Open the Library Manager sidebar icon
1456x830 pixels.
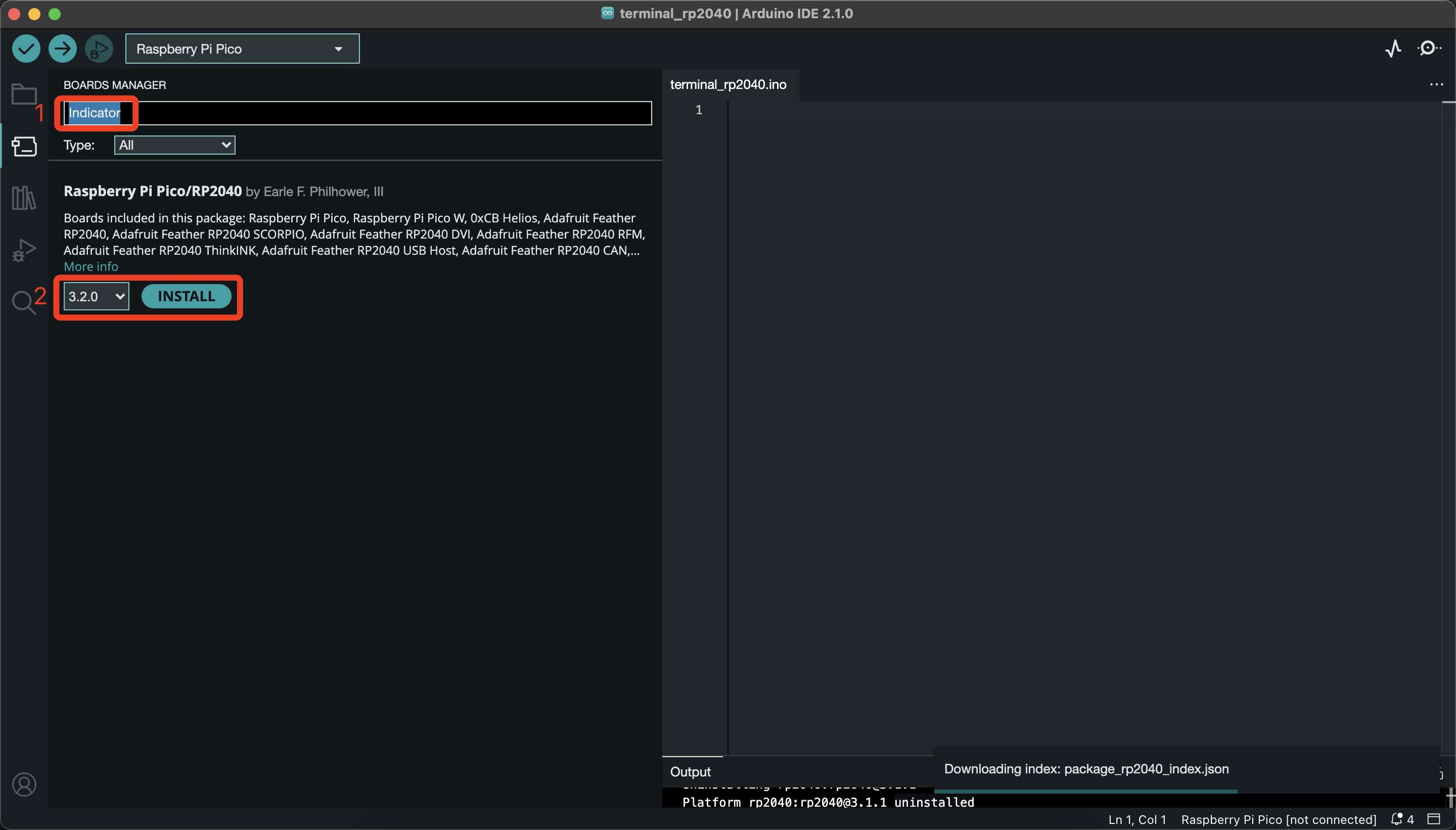24,198
